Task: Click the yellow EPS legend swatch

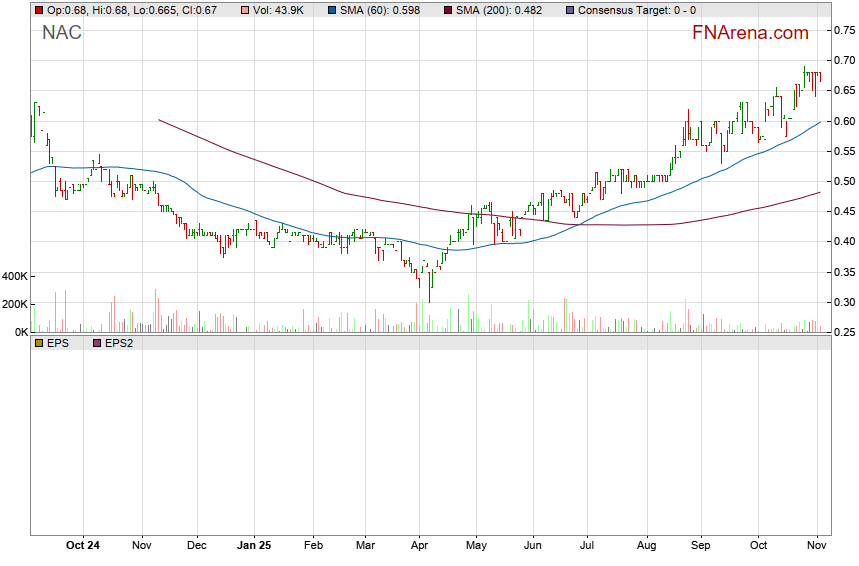Action: 39,343
